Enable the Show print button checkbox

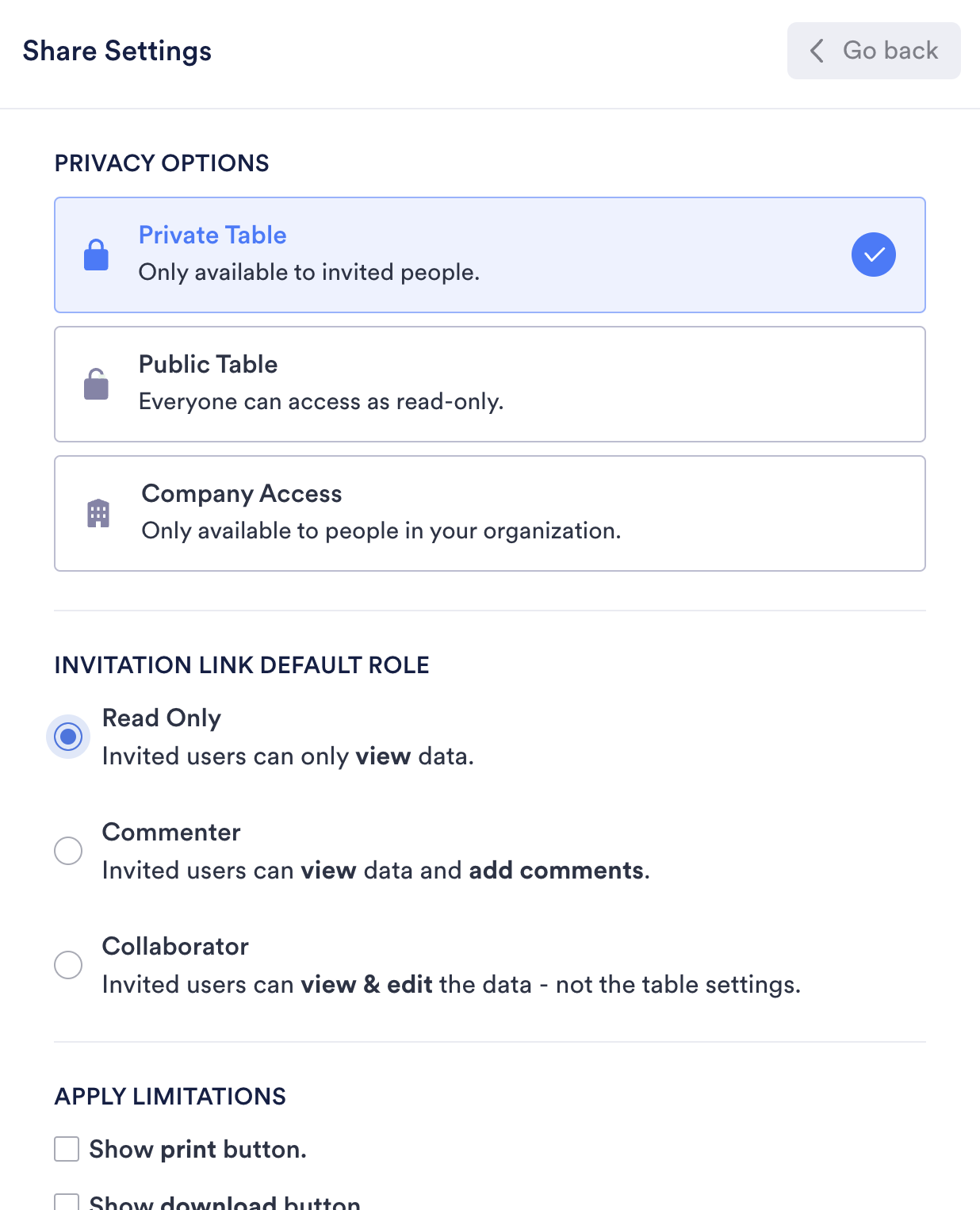[x=67, y=1149]
